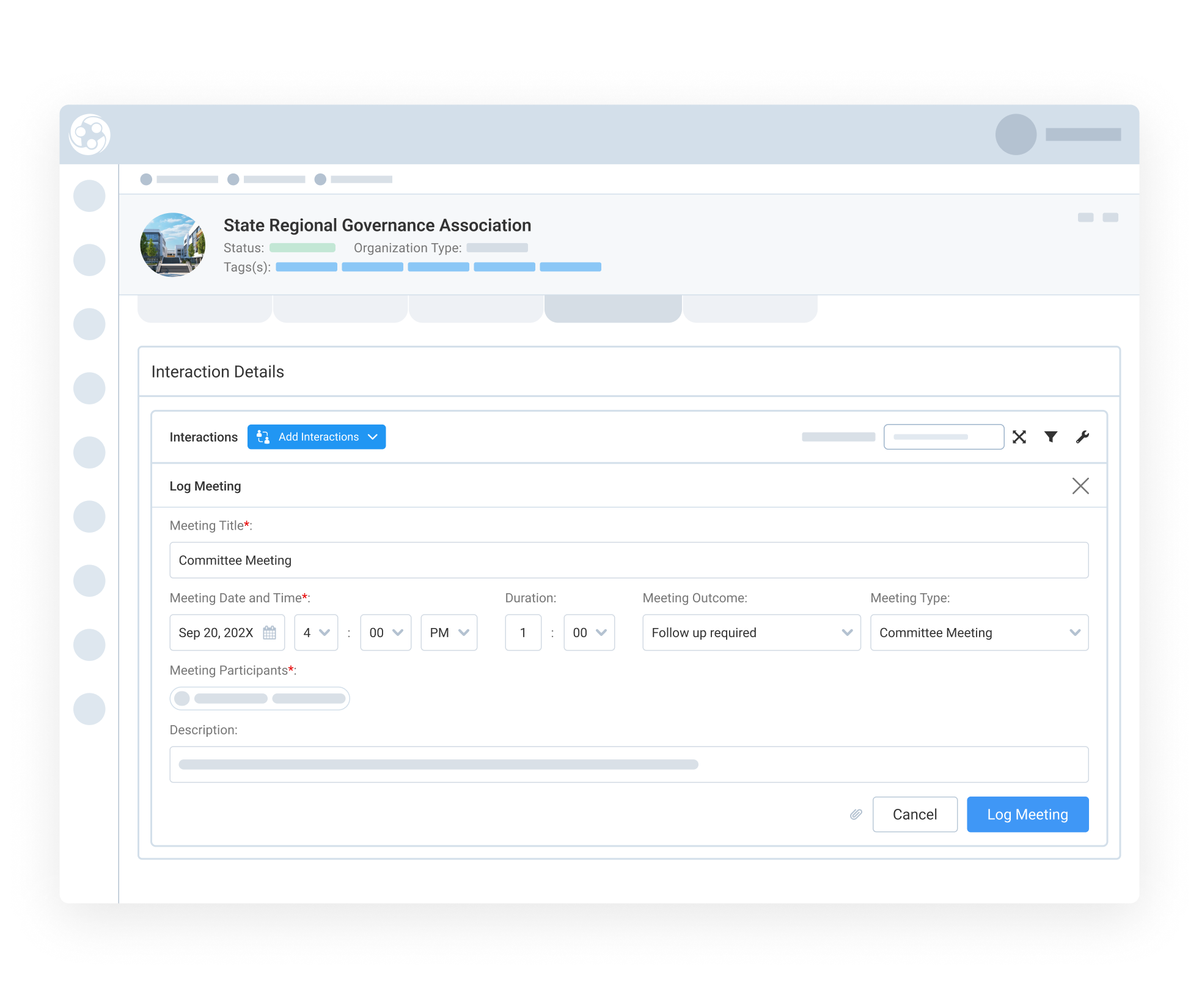Cancel the meeting entry
The image size is (1199, 1008).
point(915,814)
